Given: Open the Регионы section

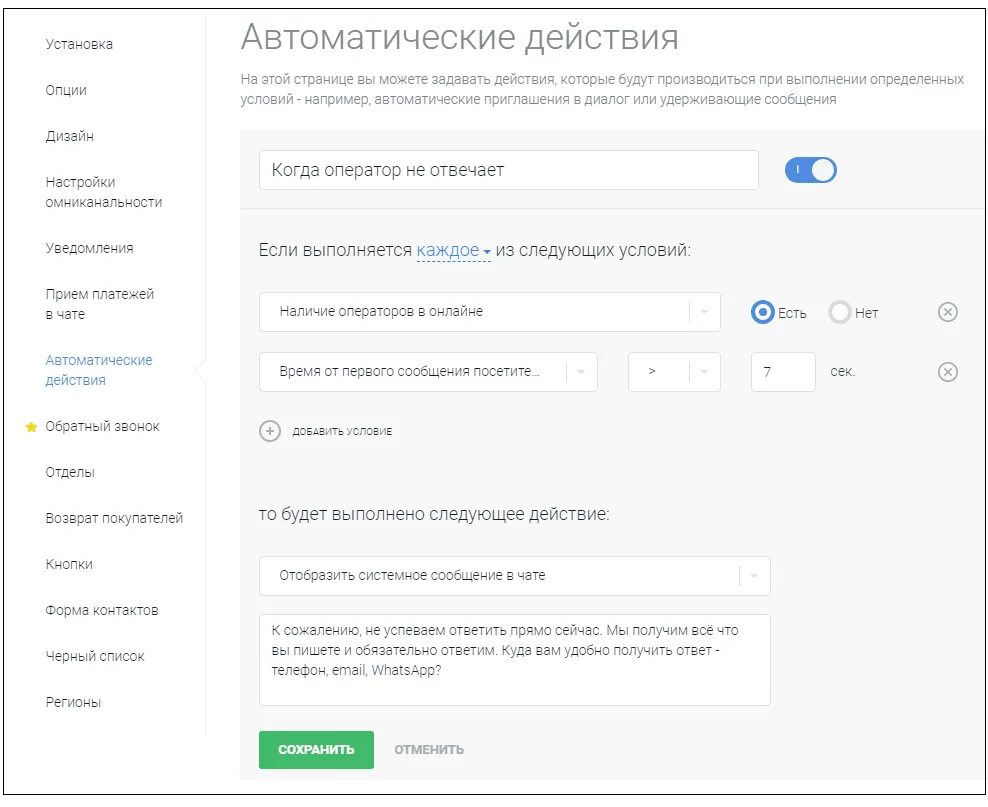Looking at the screenshot, I should 73,702.
